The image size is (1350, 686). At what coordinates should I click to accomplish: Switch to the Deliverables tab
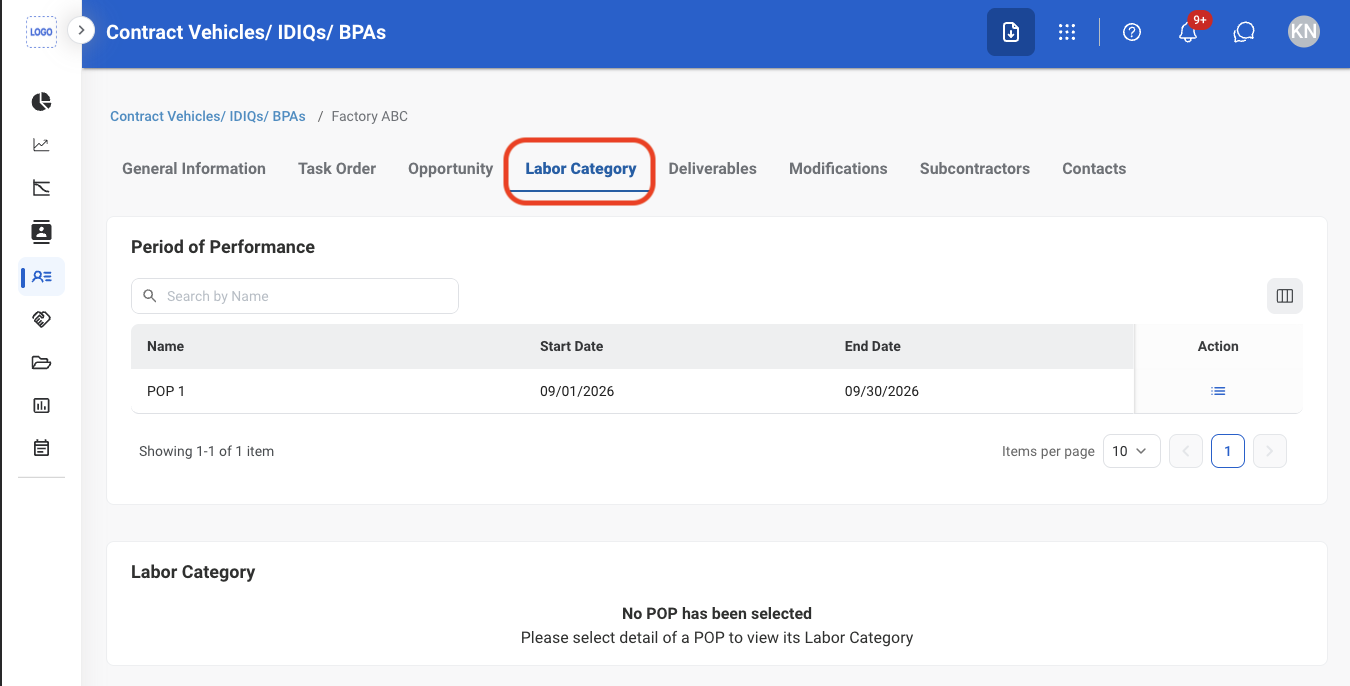pyautogui.click(x=713, y=169)
